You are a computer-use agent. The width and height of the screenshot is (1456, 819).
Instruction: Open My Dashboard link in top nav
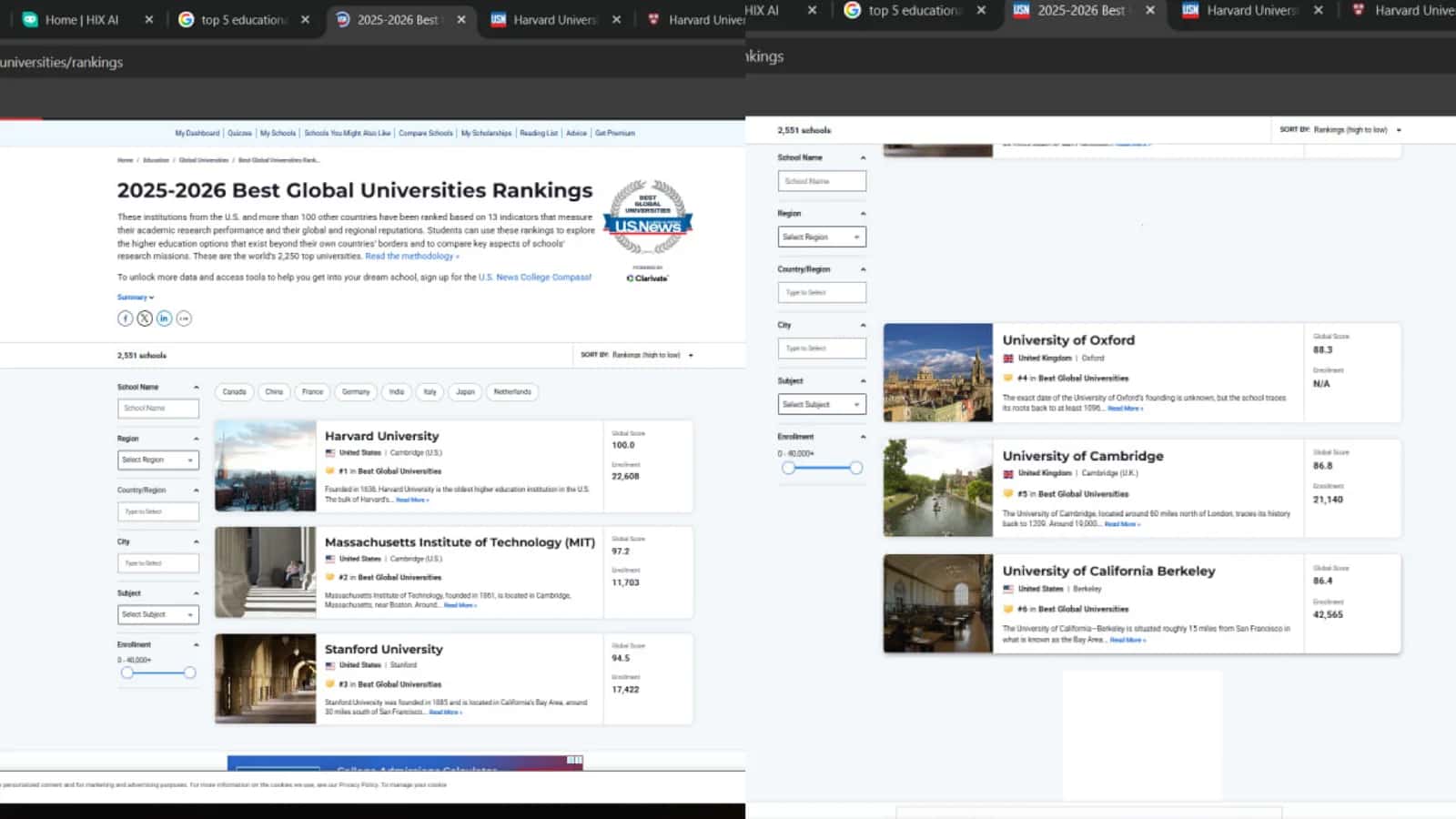click(197, 133)
